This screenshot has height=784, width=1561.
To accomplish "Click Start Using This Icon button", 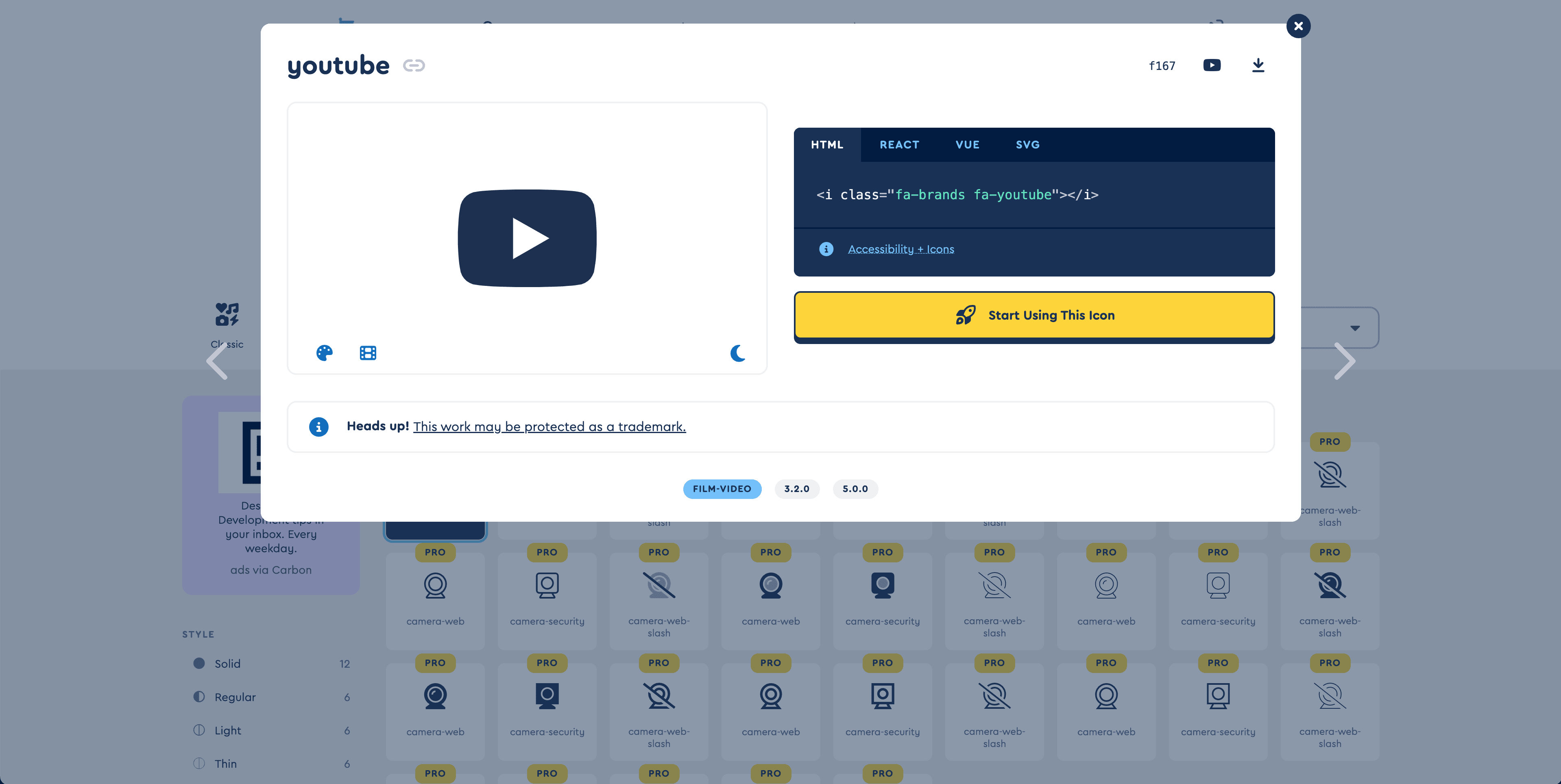I will (1035, 315).
